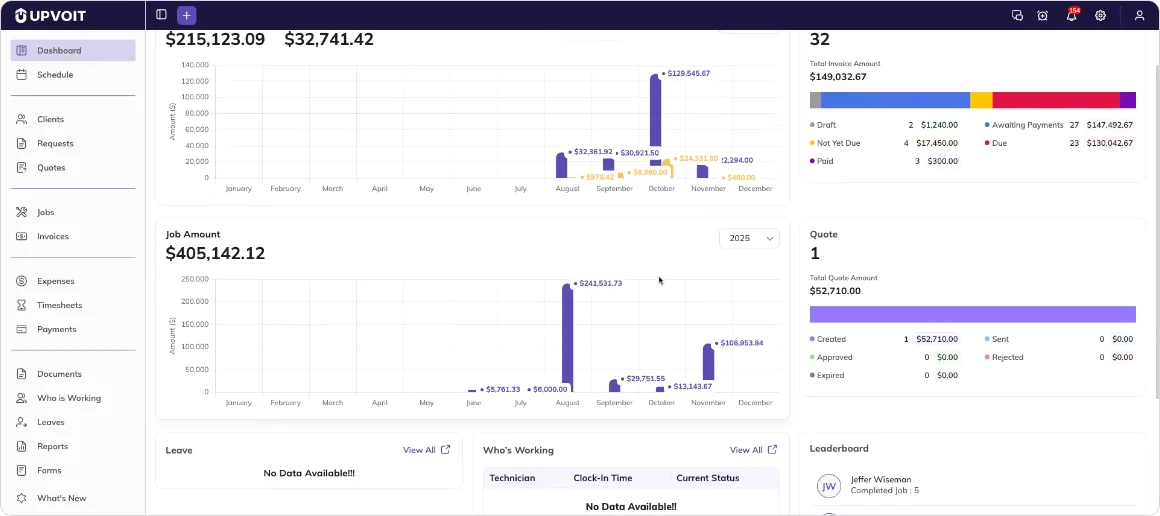Click Jeffer Wiseman leaderboard name
This screenshot has height=516, width=1160.
[x=881, y=480]
